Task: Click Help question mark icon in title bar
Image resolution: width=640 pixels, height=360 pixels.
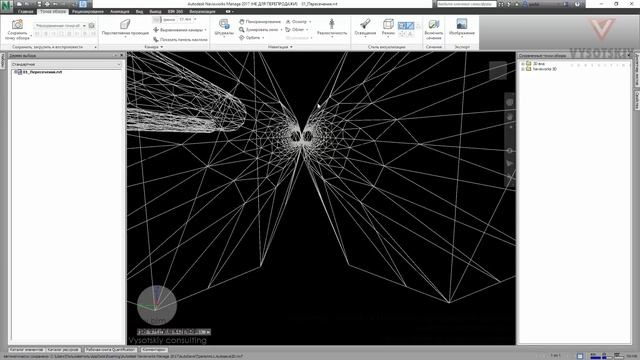Action: pyautogui.click(x=577, y=4)
